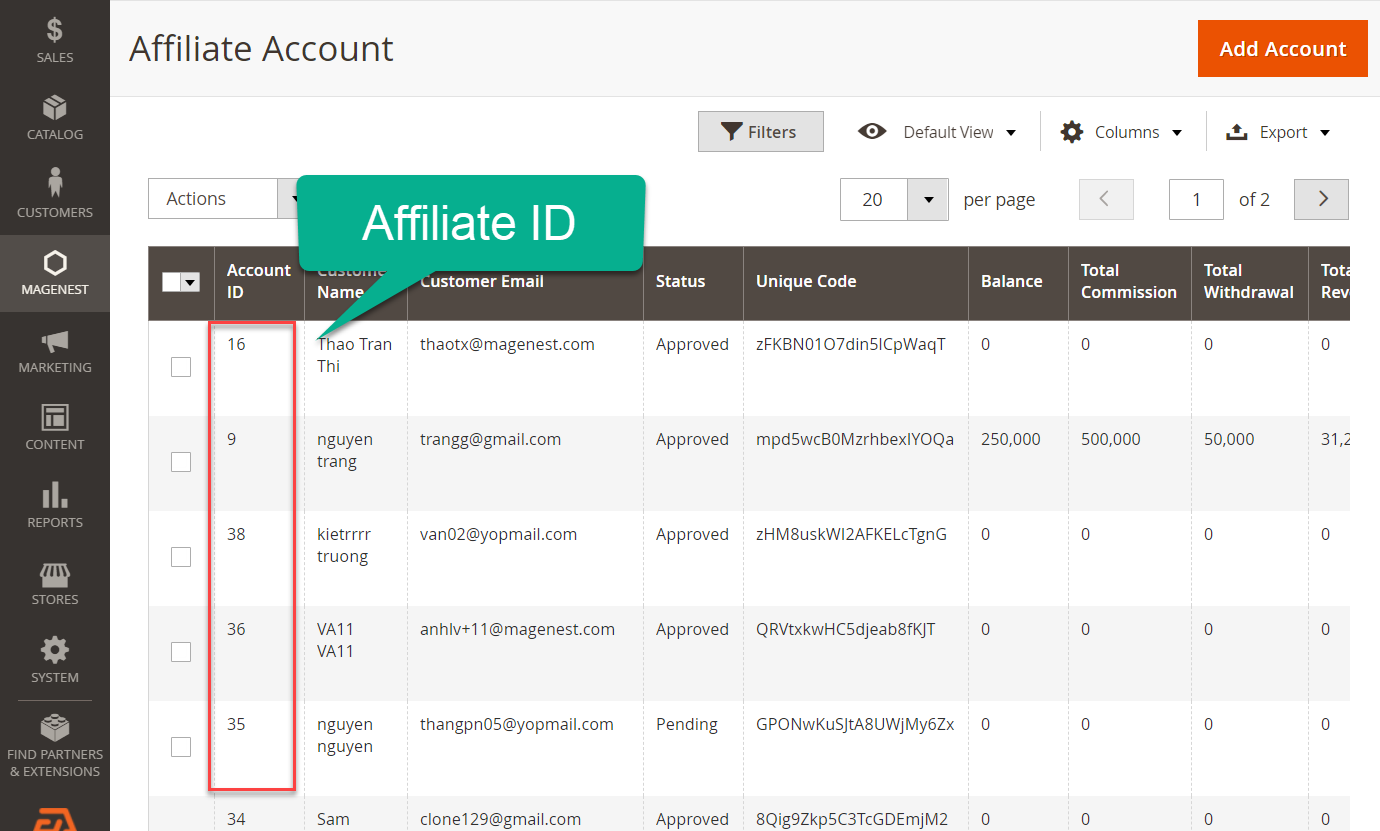Click unique code mpd5wcB0MzrhbexIYOQa
The height and width of the screenshot is (831, 1380).
pyautogui.click(x=855, y=439)
